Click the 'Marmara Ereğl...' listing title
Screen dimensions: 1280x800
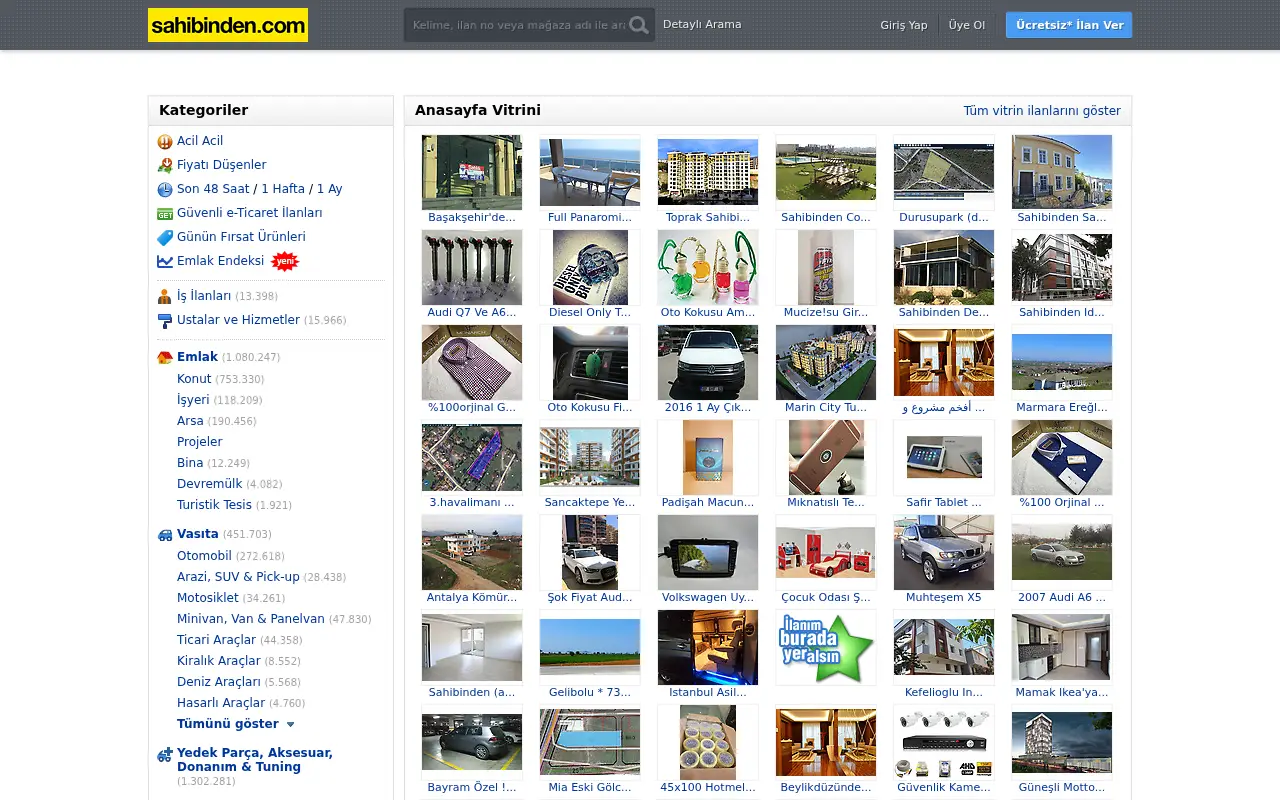[1062, 408]
